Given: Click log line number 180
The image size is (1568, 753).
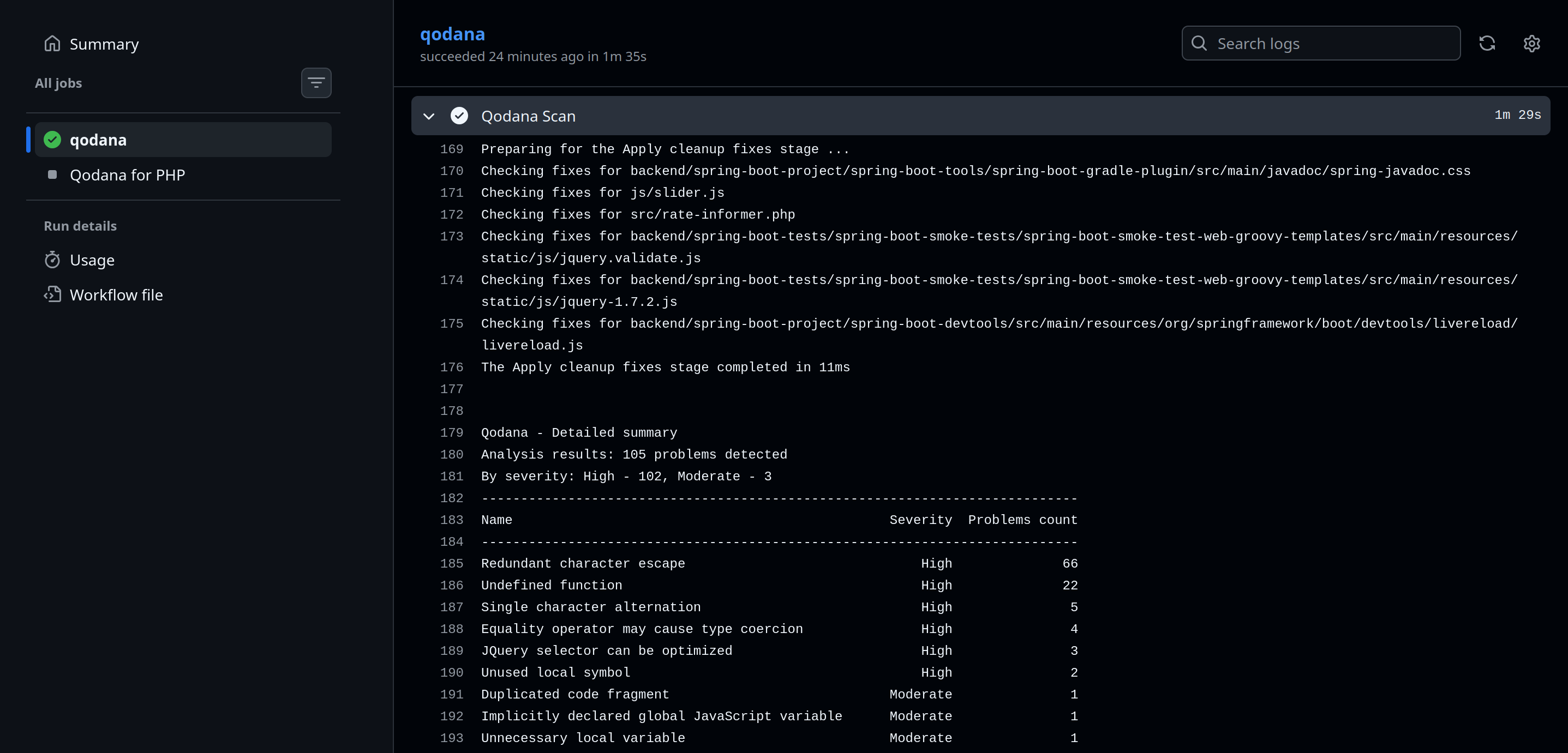Looking at the screenshot, I should pos(451,454).
